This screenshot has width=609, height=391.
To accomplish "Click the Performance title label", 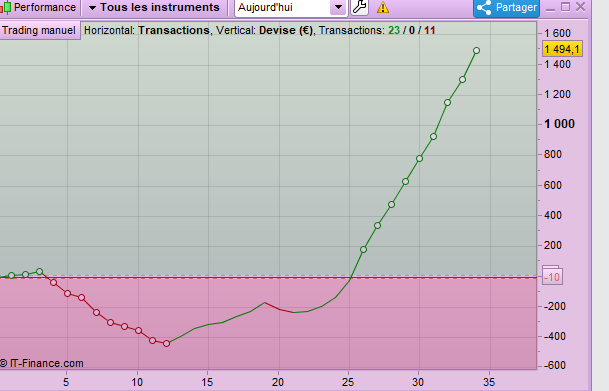I will (x=45, y=7).
